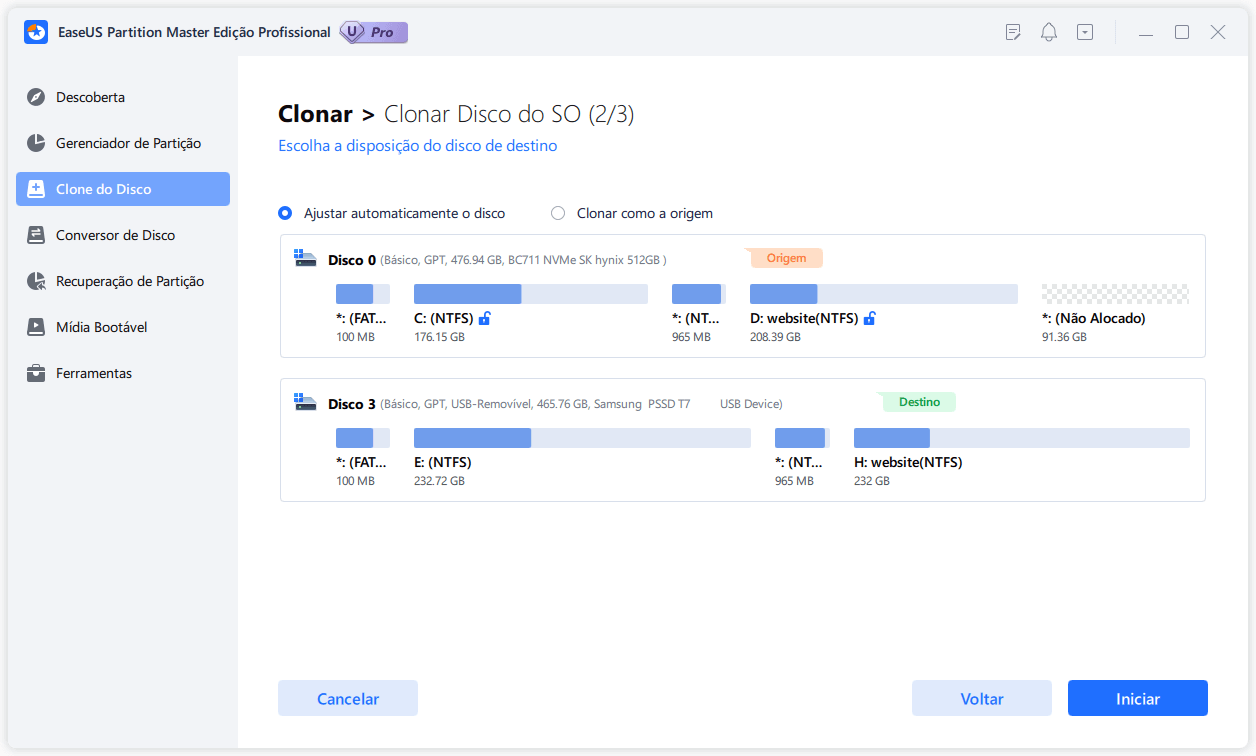
Task: Select Disco 3 965 MB NTFS partition bar
Action: 802,438
